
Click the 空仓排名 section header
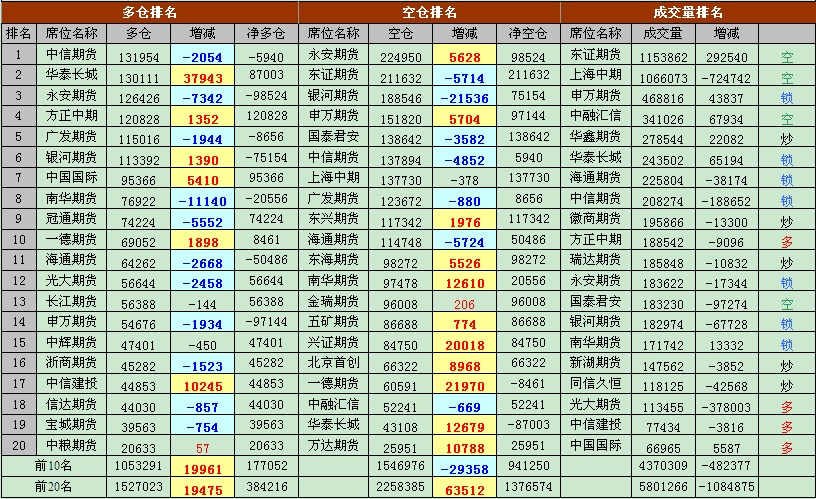(x=429, y=12)
